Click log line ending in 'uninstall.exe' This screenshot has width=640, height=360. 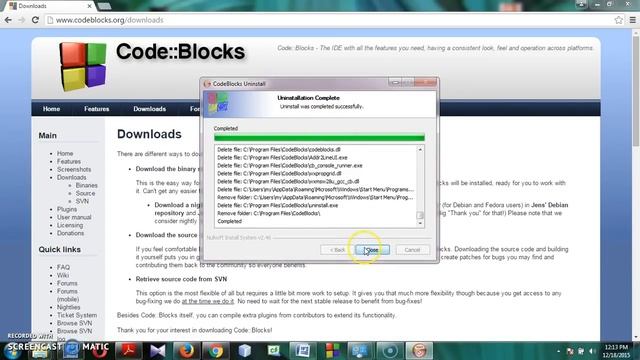click(278, 205)
